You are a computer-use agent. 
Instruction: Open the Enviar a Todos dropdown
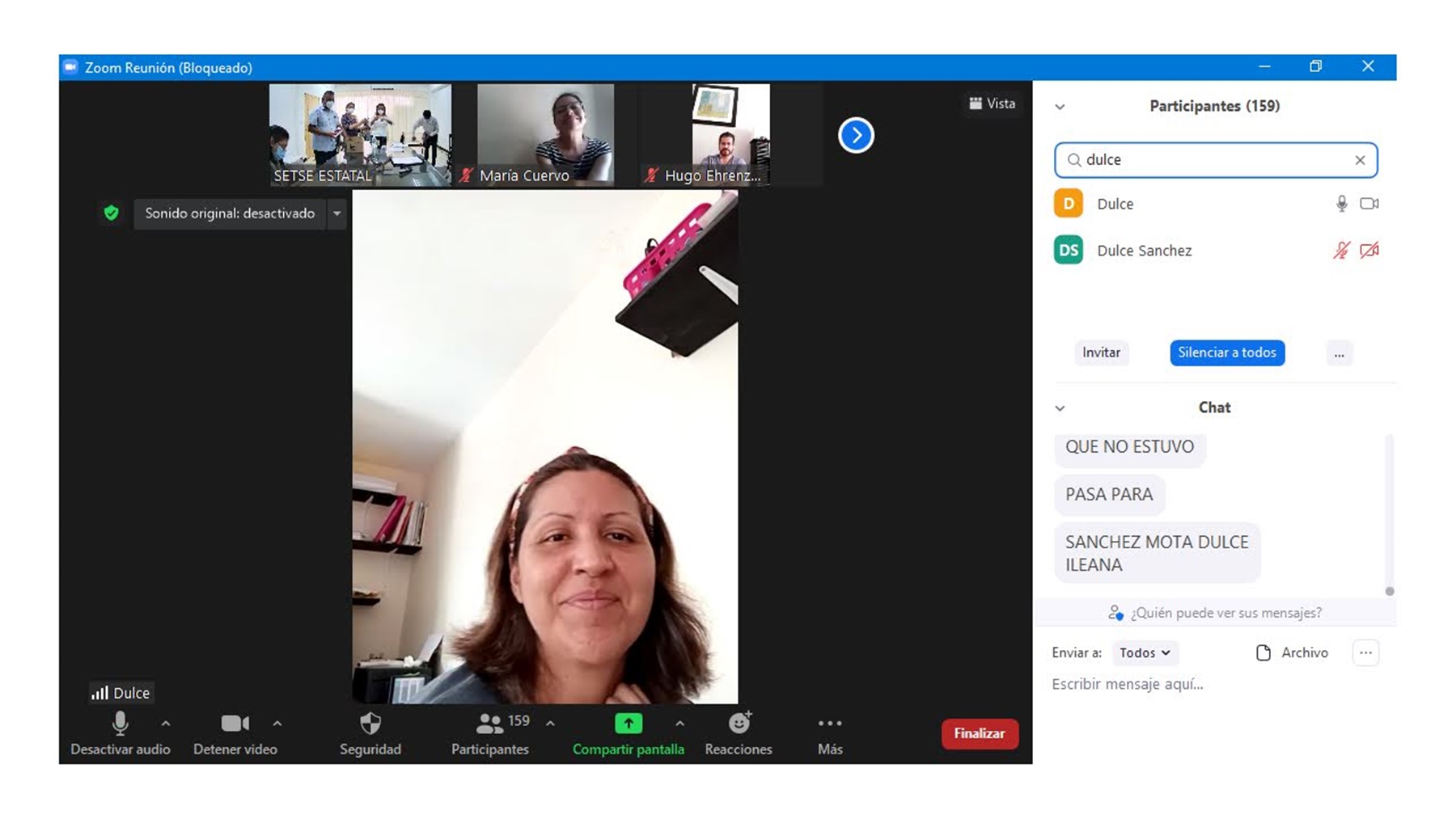click(x=1145, y=653)
